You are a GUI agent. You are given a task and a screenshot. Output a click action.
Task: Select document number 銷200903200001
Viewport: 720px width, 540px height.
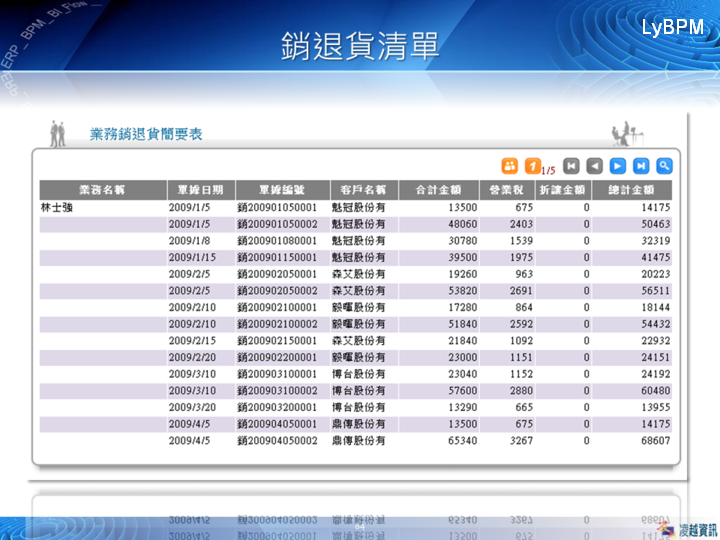pos(277,407)
